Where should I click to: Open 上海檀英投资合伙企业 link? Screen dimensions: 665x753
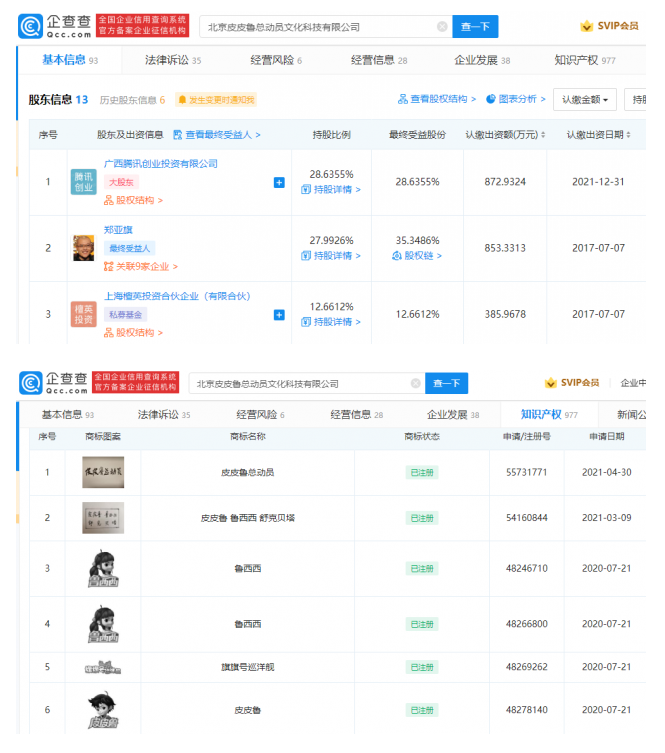(x=177, y=296)
